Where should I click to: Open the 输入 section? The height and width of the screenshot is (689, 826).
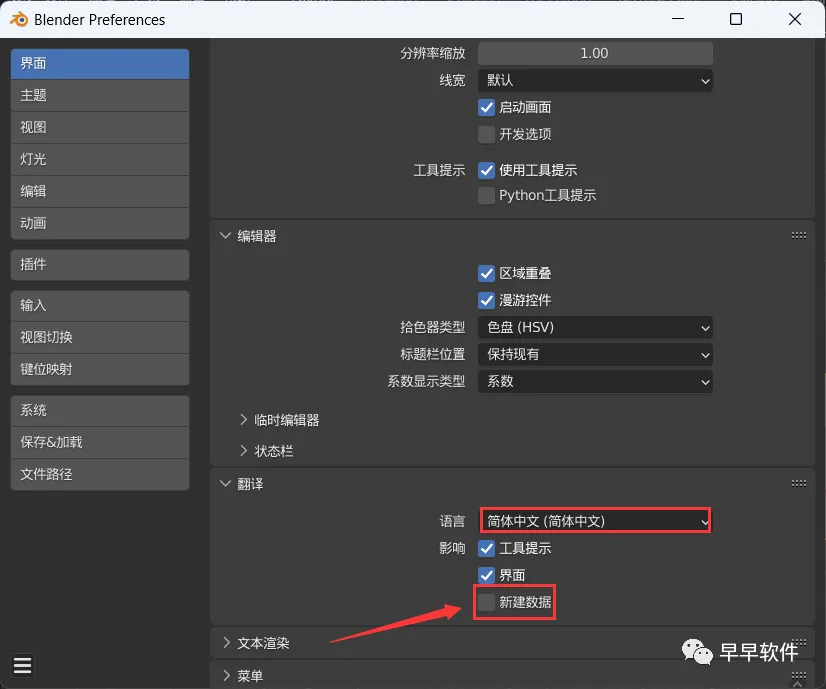[100, 306]
